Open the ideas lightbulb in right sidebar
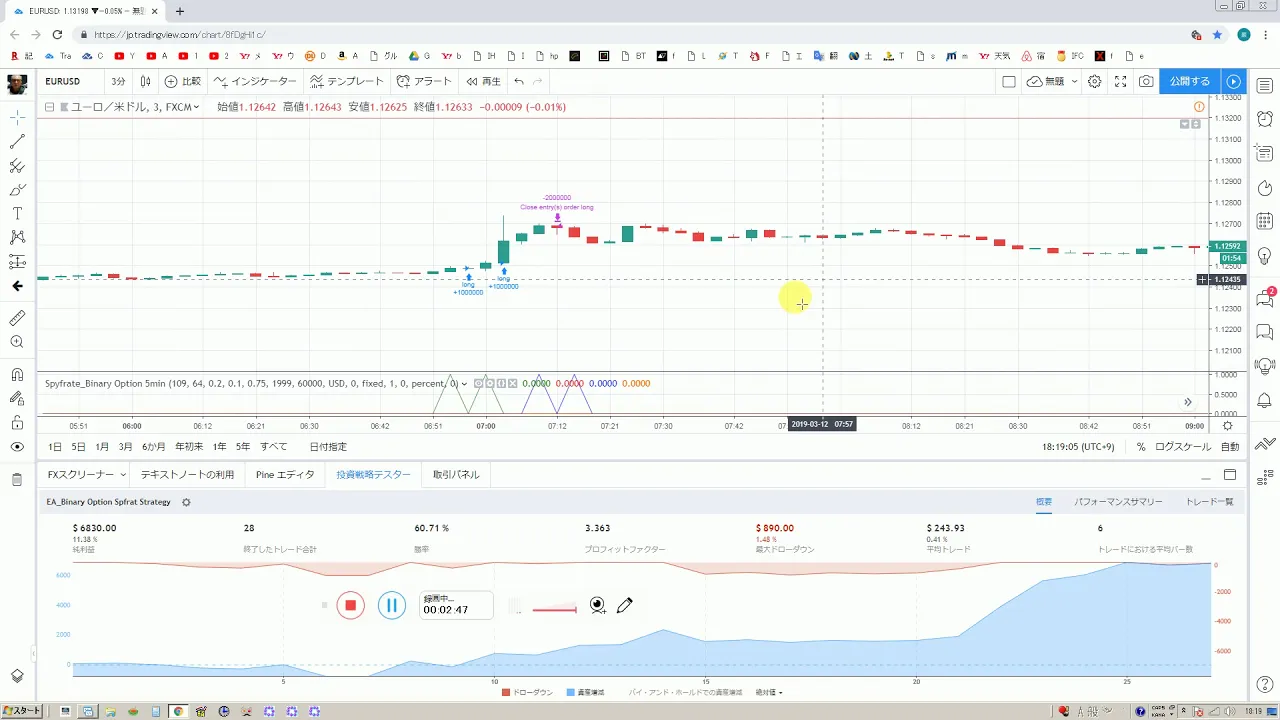 [1264, 255]
